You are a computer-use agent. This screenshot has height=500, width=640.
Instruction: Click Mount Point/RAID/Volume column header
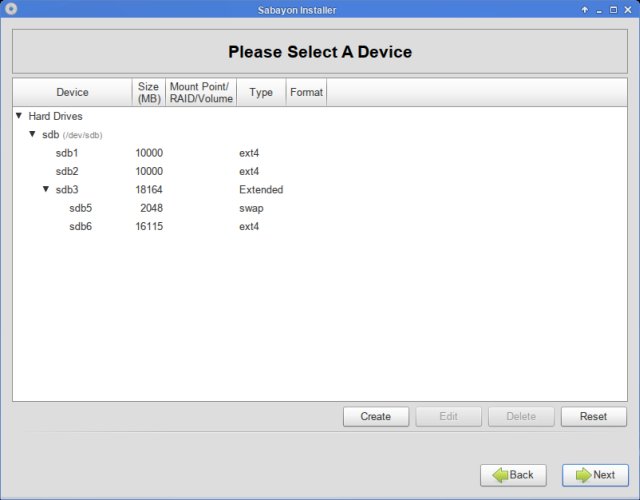201,92
